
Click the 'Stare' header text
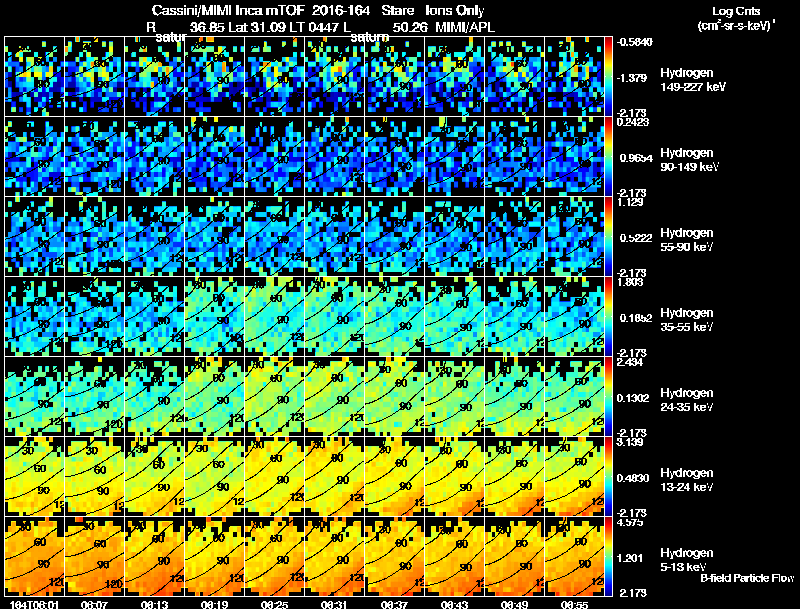[398, 10]
